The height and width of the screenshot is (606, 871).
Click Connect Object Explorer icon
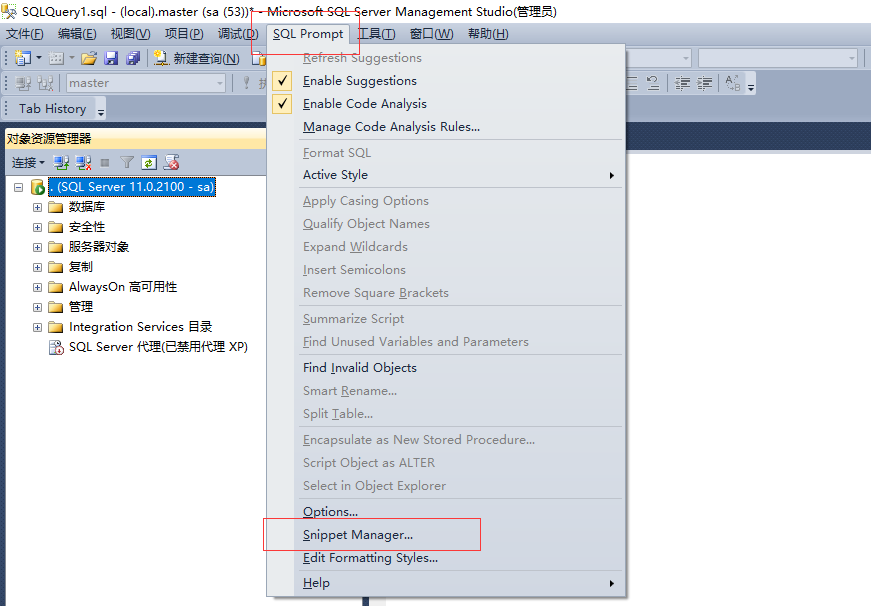pyautogui.click(x=61, y=163)
